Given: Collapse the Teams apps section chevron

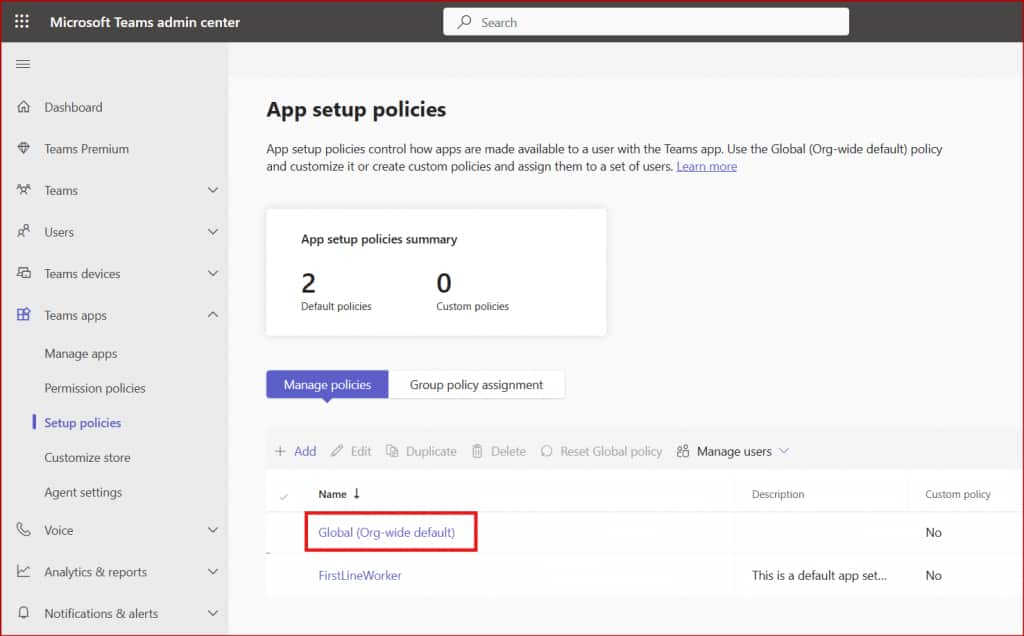Looking at the screenshot, I should click(x=212, y=315).
